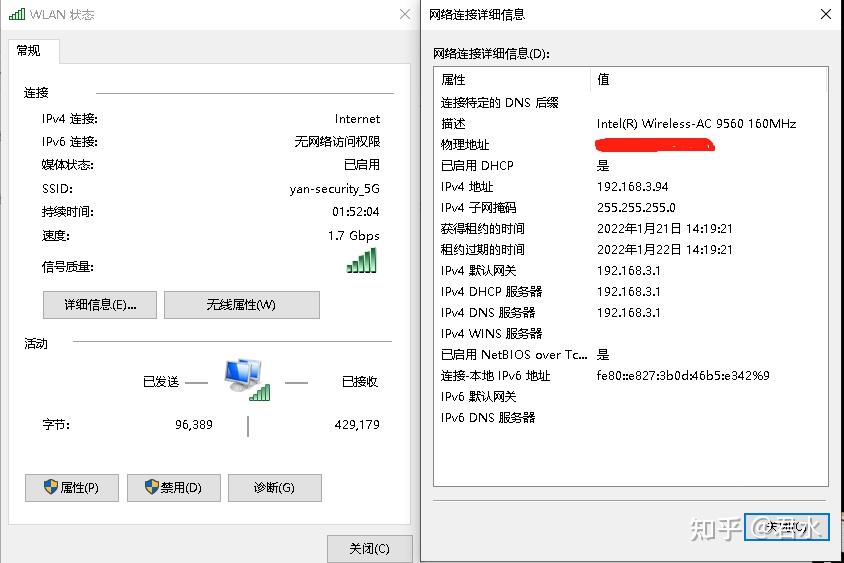Close the WLAN status window with 关闭(C)
This screenshot has width=844, height=563.
click(370, 548)
